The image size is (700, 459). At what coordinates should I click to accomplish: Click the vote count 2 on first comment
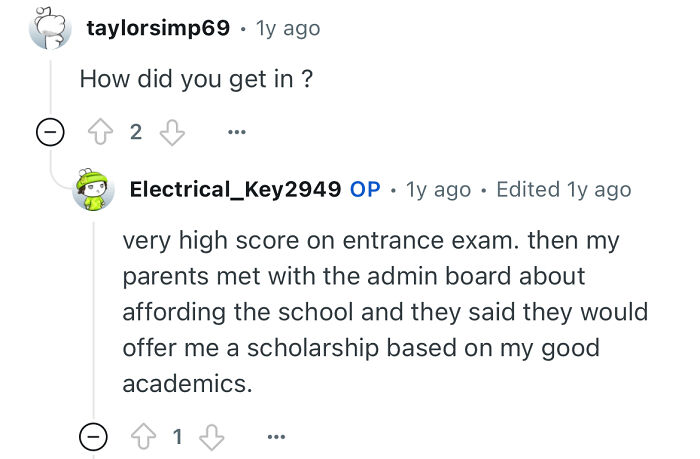coord(136,133)
